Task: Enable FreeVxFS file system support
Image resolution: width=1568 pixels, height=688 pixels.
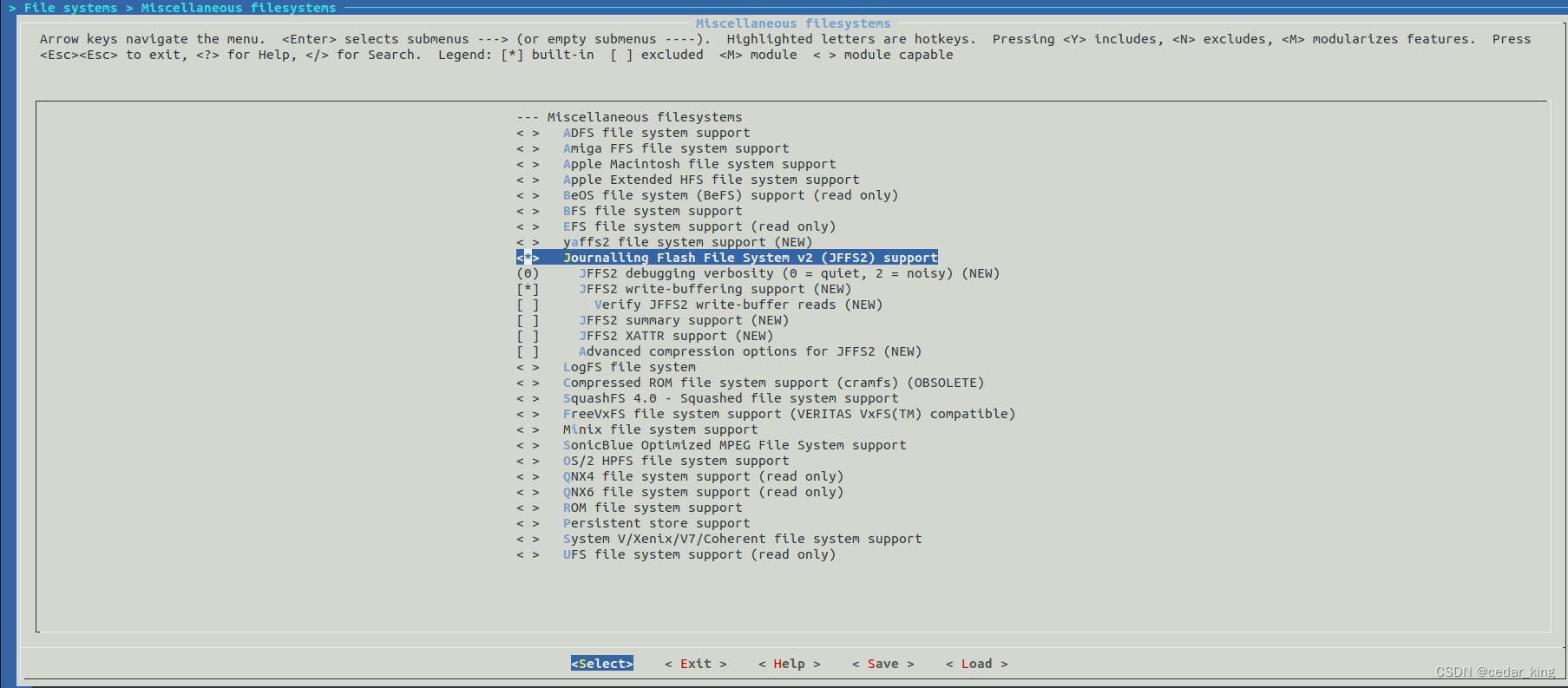Action: click(766, 414)
